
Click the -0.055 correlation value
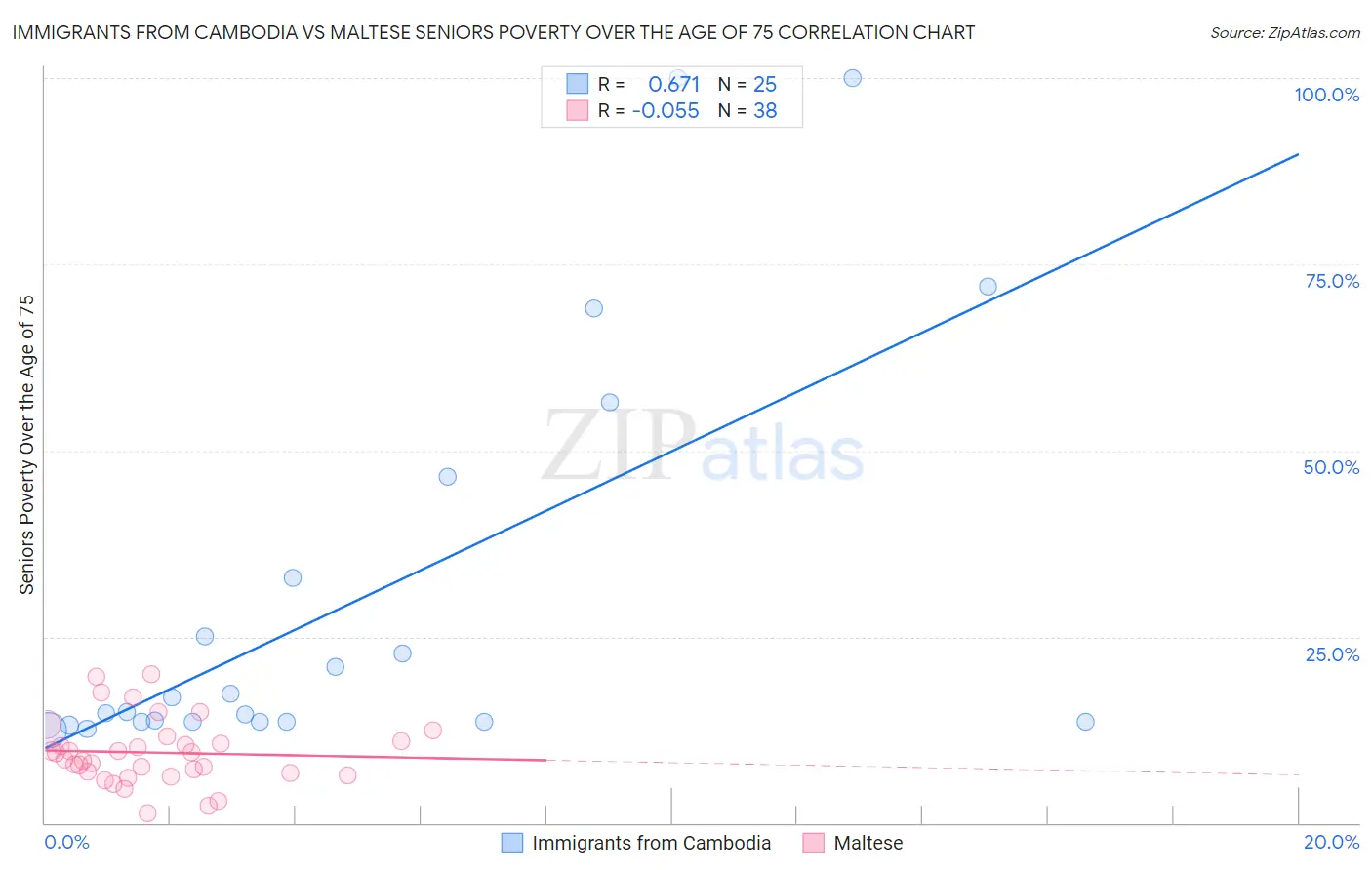(x=666, y=110)
